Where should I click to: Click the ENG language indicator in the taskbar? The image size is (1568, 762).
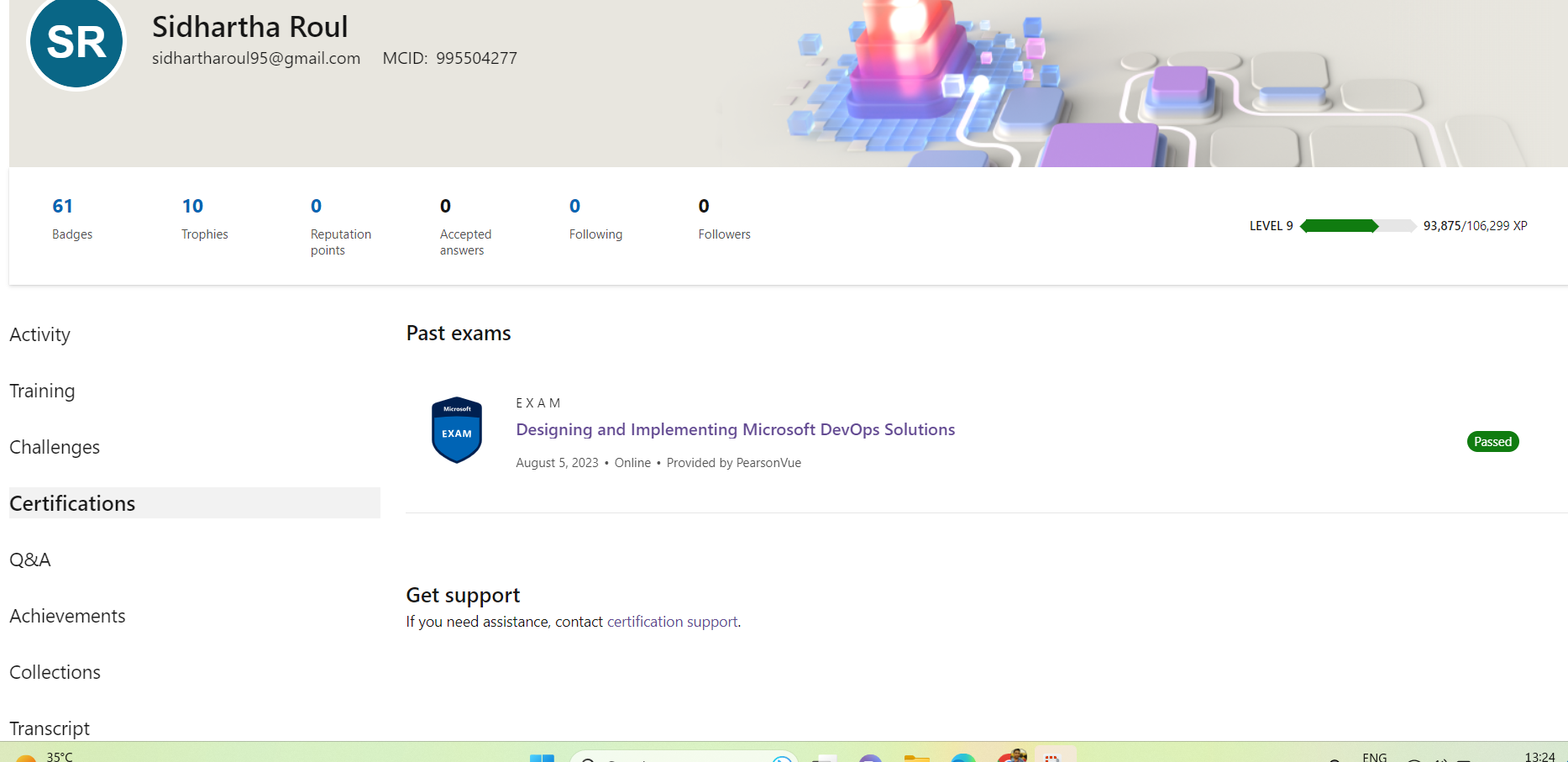pyautogui.click(x=1375, y=757)
